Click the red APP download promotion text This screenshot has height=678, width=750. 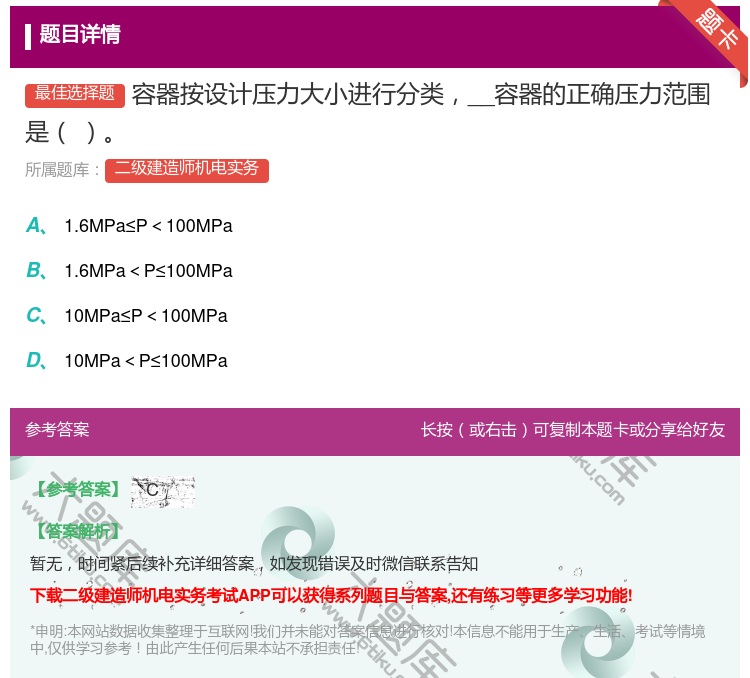331,596
